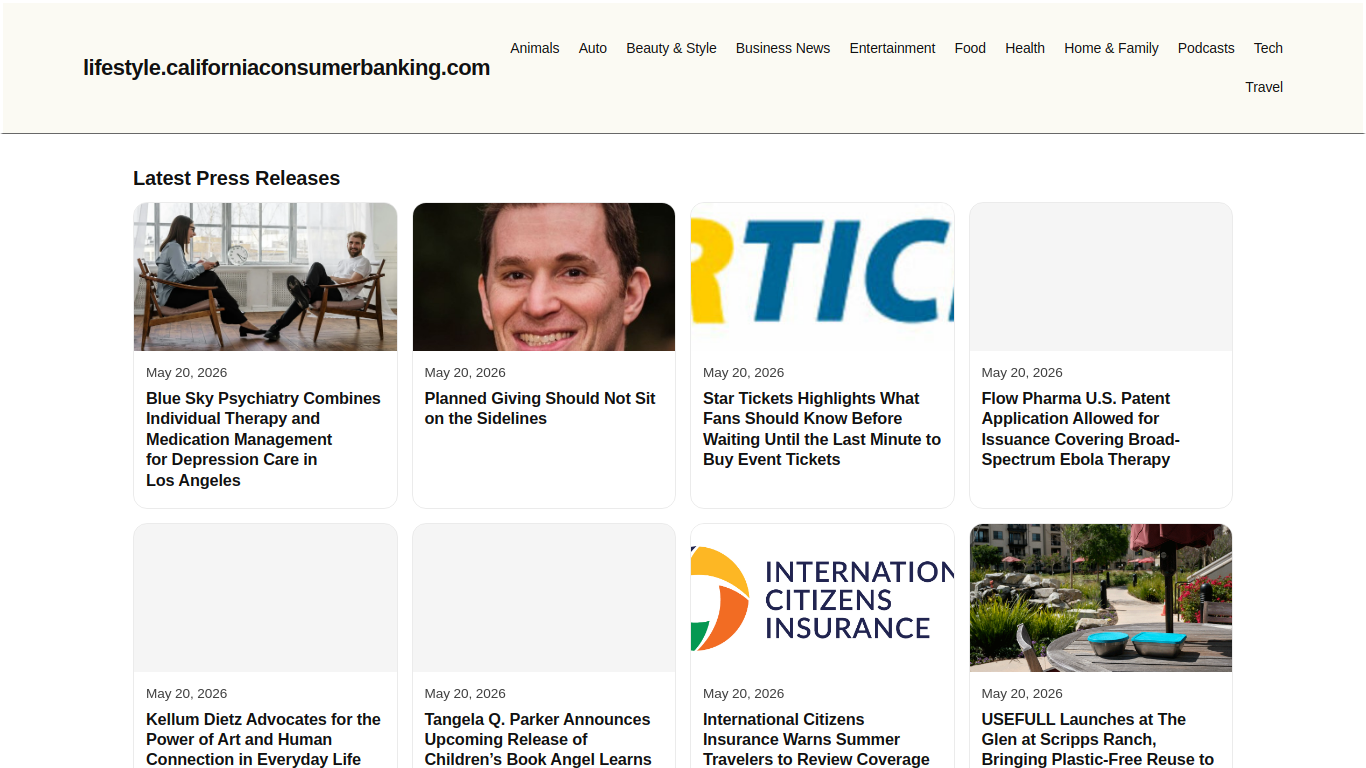Go to the Auto section
Screen dimensions: 1366x768
click(593, 48)
